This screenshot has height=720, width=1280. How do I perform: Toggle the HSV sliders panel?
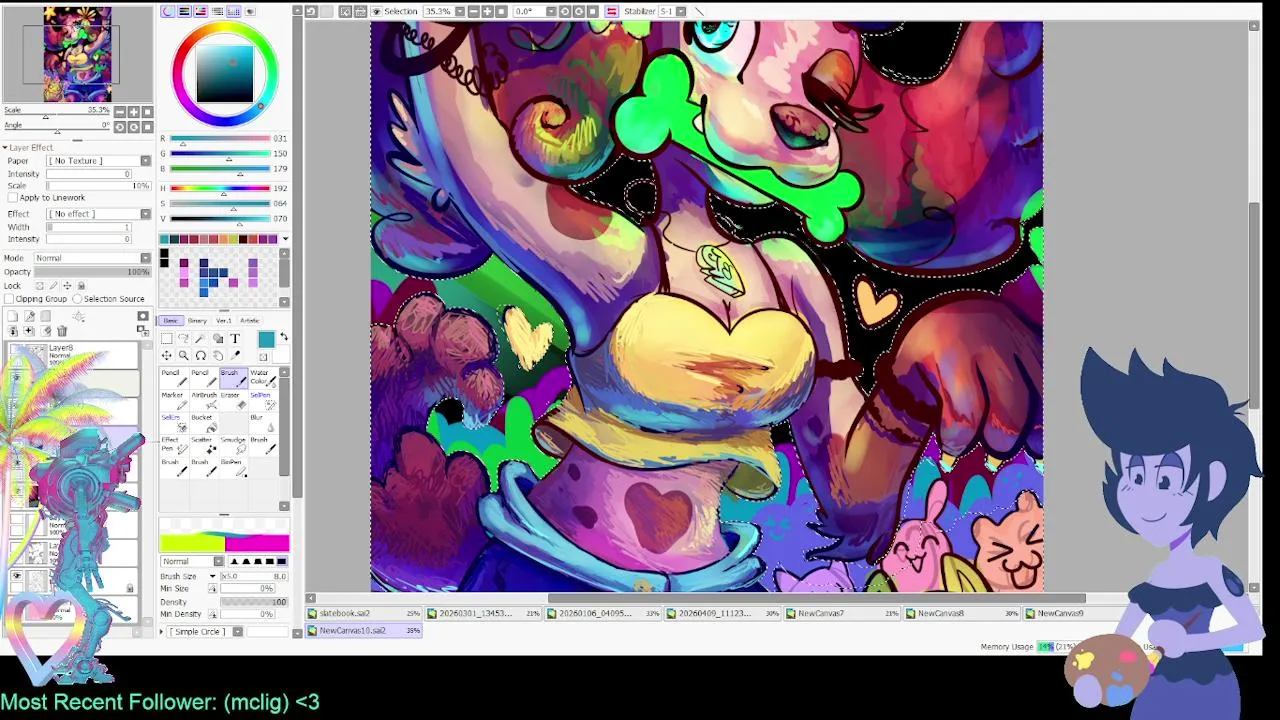200,11
